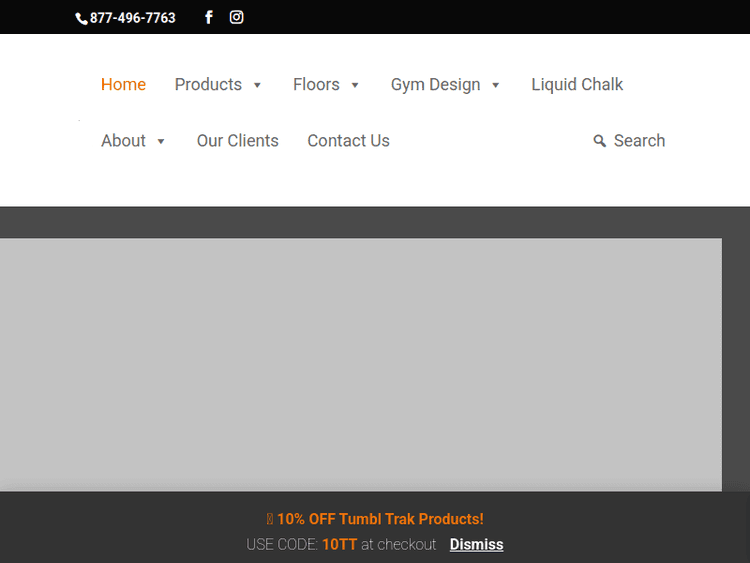Screen dimensions: 750x563
Task: Expand the Products dropdown arrow
Action: point(257,86)
